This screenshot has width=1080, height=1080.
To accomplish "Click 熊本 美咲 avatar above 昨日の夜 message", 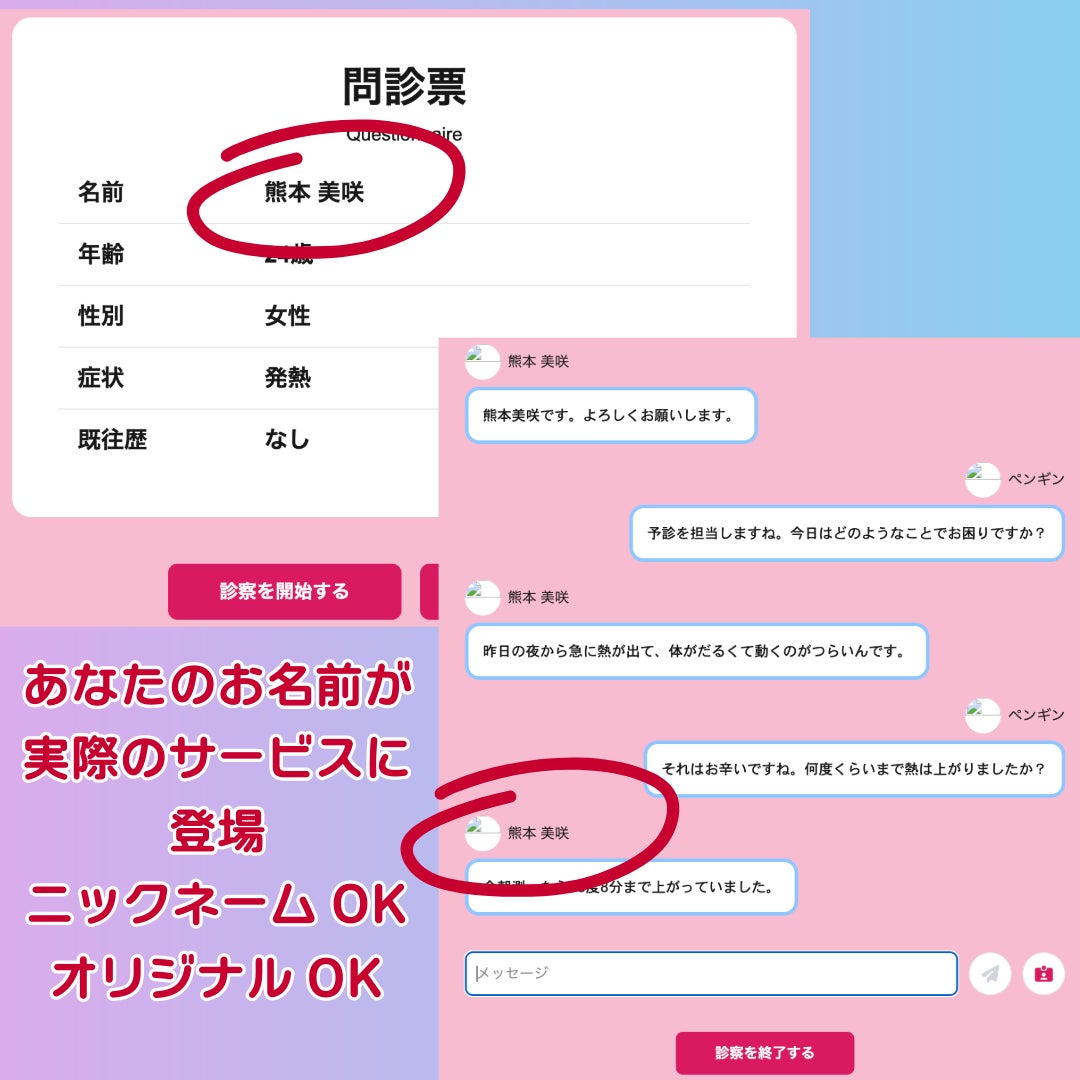I will pyautogui.click(x=482, y=597).
